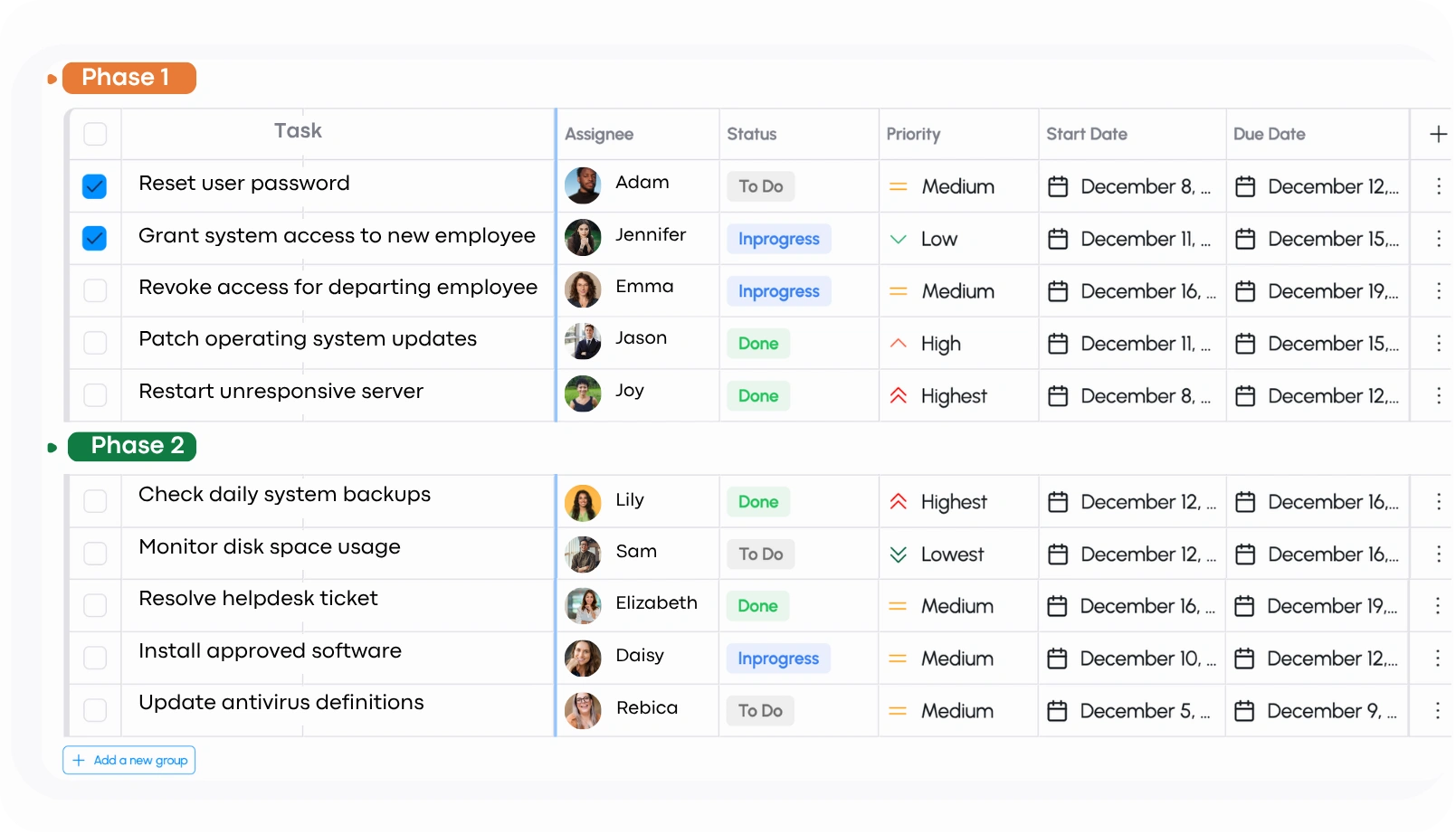Click the Assignee column header
Screen dimensions: 1456x834
click(599, 134)
